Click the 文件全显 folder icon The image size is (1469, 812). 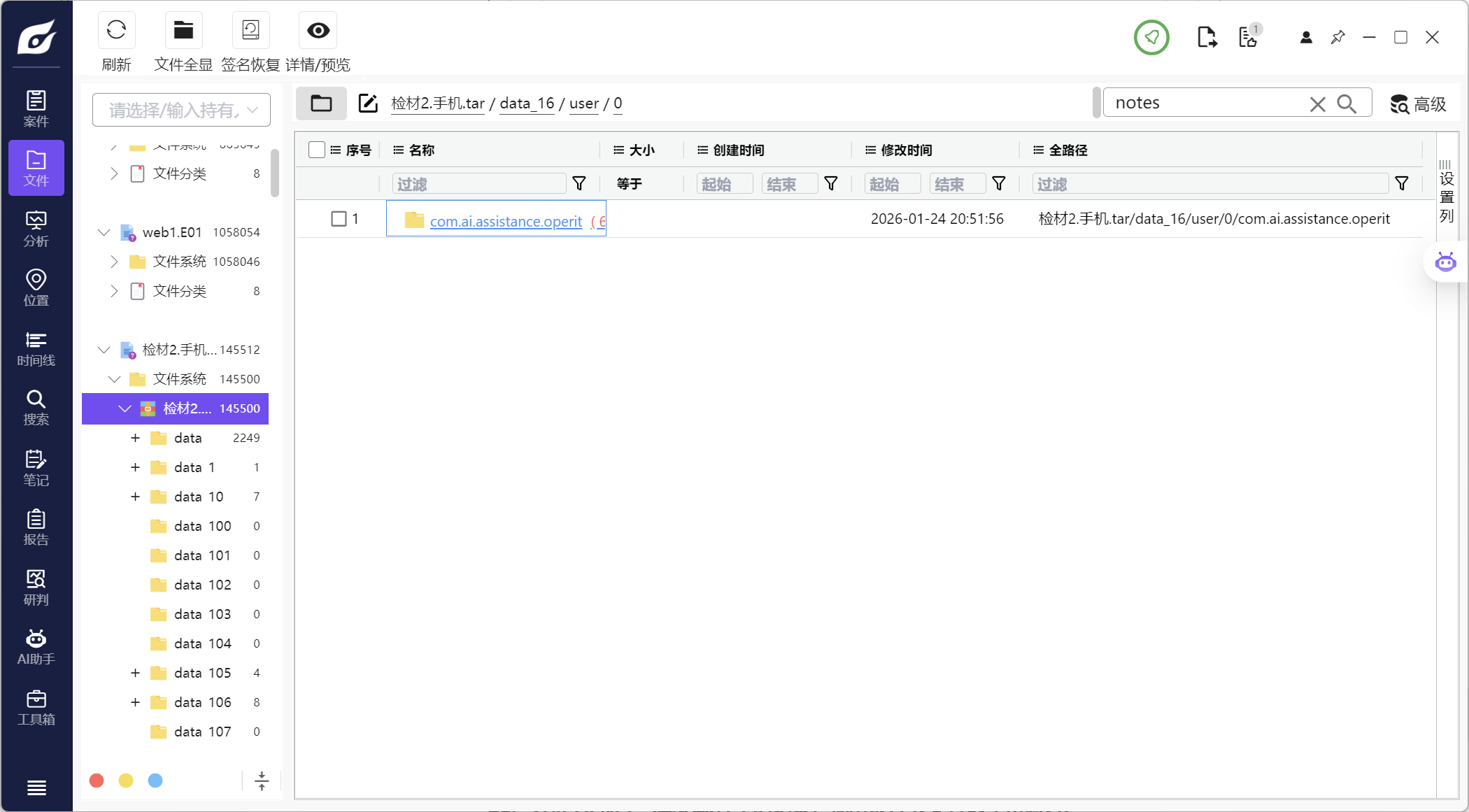[x=183, y=31]
